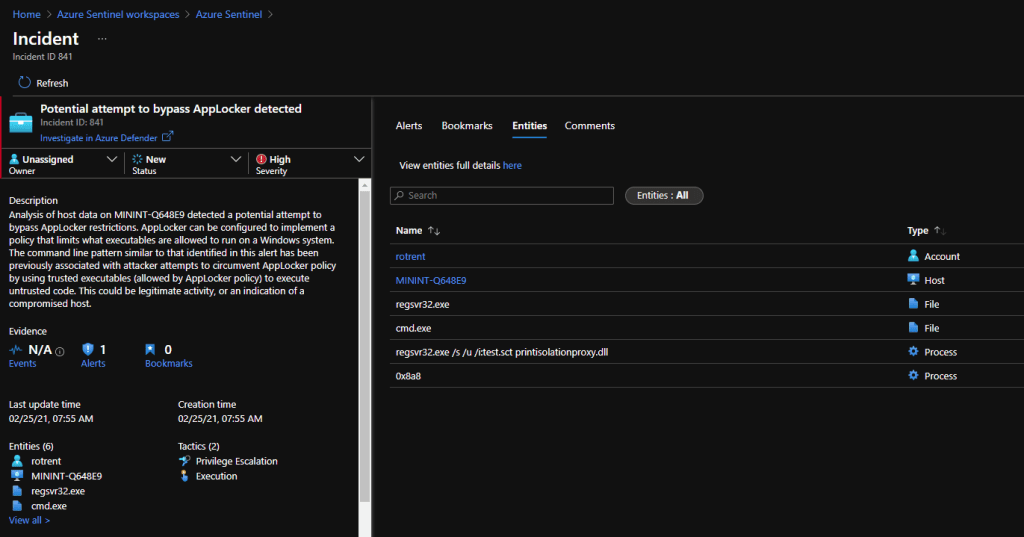Open the Comments tab
Screen dimensions: 1024x537
590,125
